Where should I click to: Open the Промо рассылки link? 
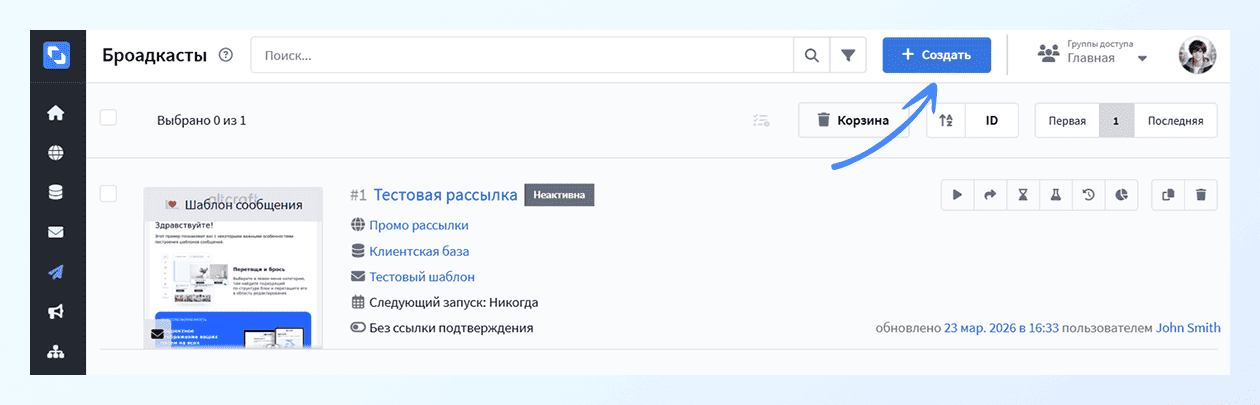(x=418, y=225)
